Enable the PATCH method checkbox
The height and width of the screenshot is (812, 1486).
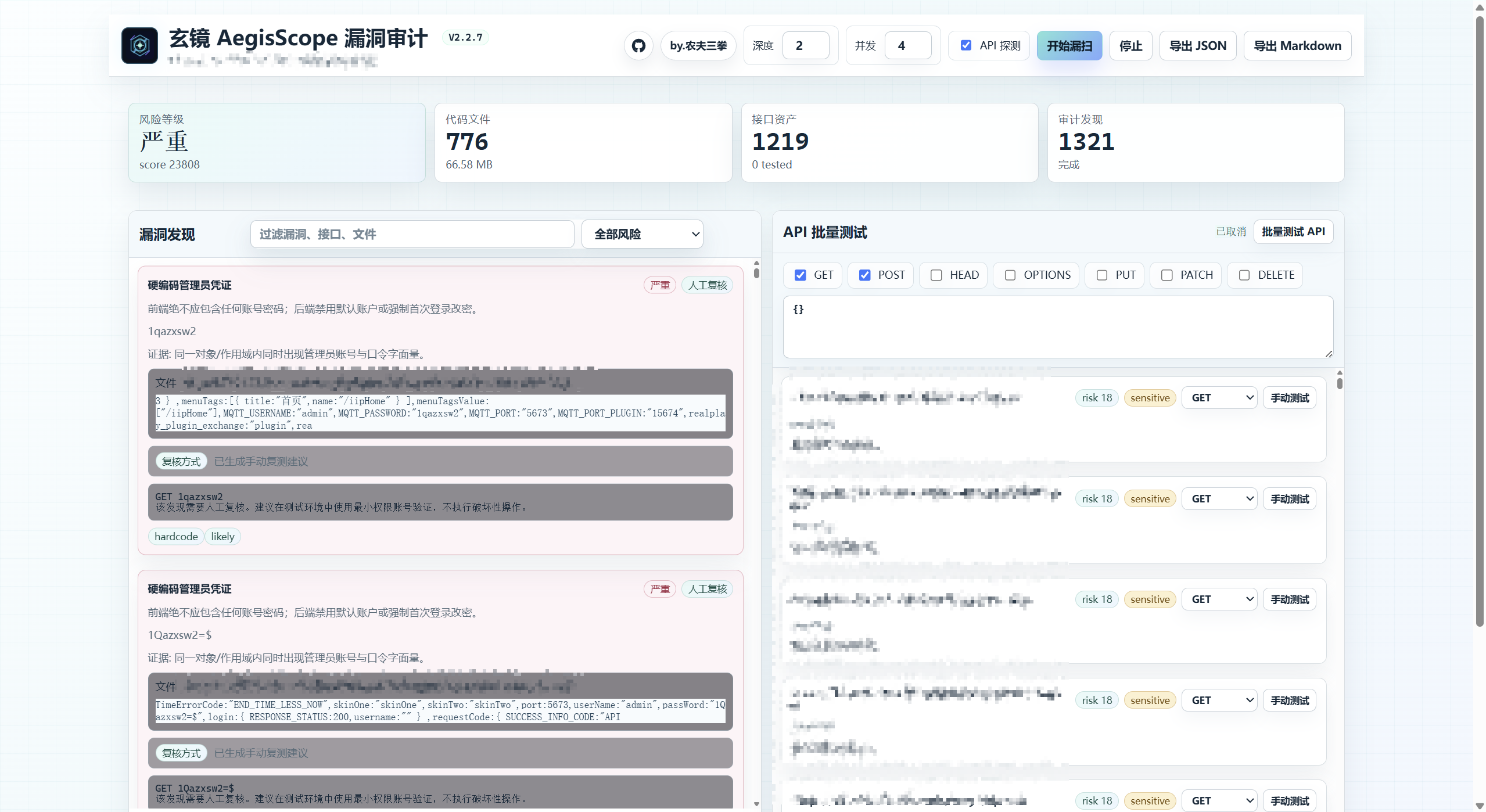[1166, 275]
